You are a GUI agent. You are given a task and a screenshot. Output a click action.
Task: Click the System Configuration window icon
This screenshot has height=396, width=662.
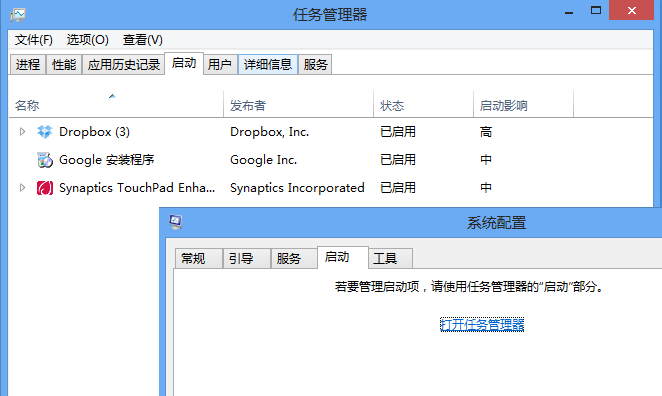point(176,222)
